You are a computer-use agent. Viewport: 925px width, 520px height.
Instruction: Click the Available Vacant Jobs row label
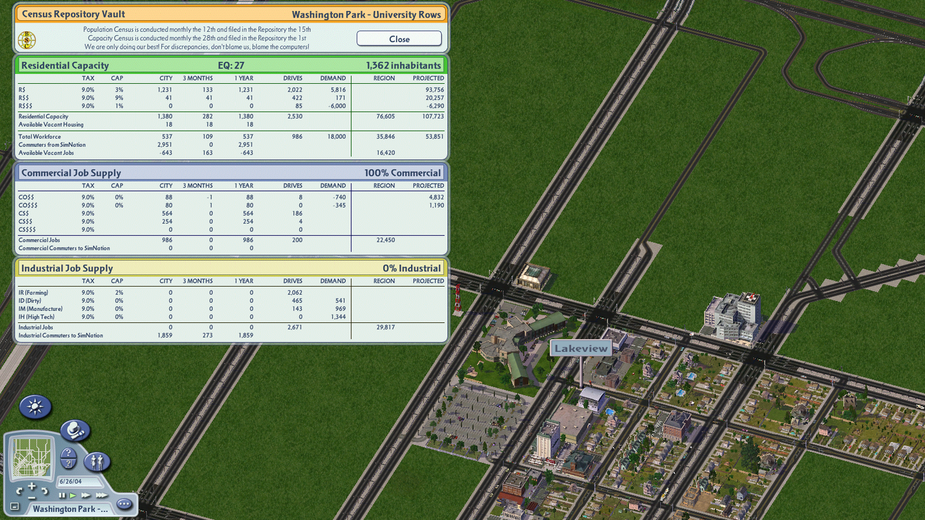pos(46,153)
